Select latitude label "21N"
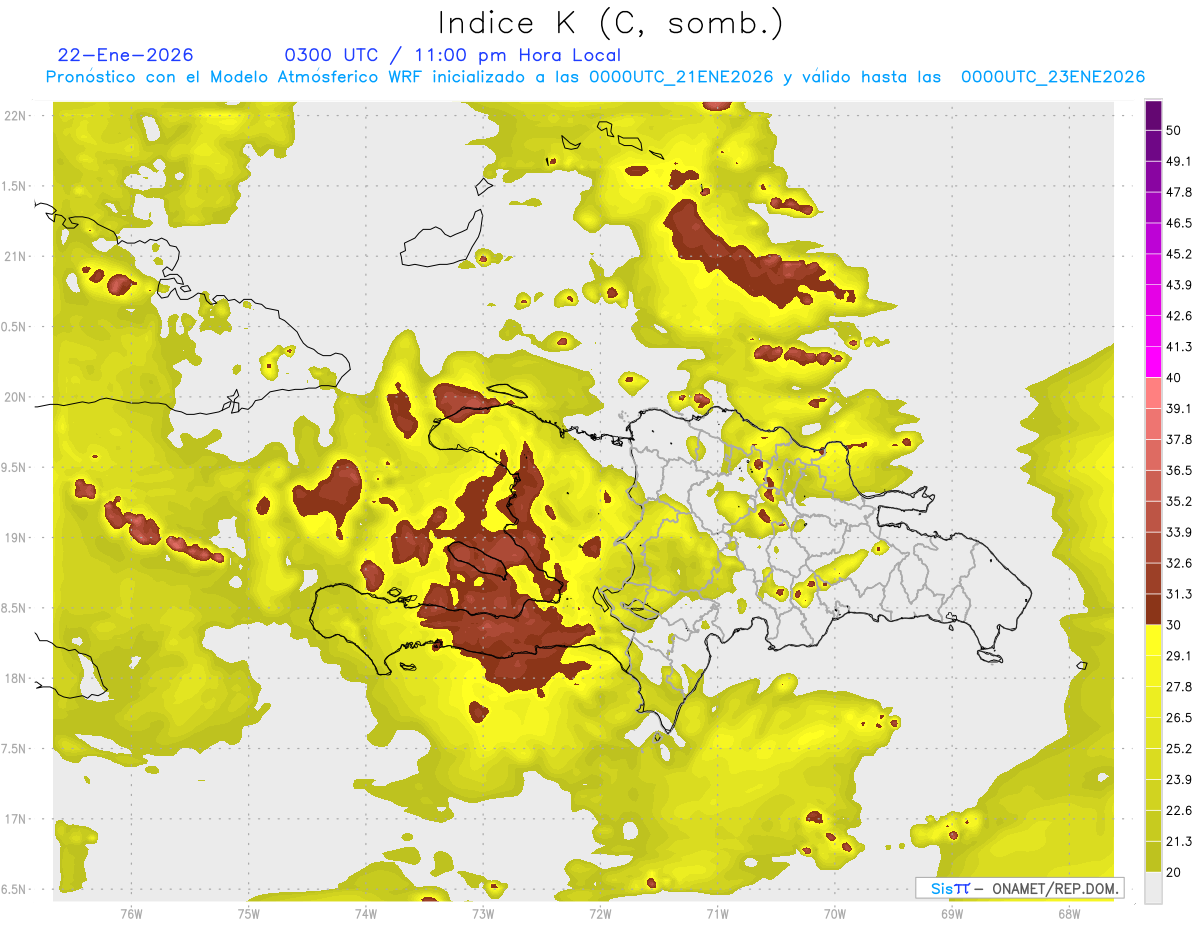Image resolution: width=1200 pixels, height=927 pixels. point(15,256)
